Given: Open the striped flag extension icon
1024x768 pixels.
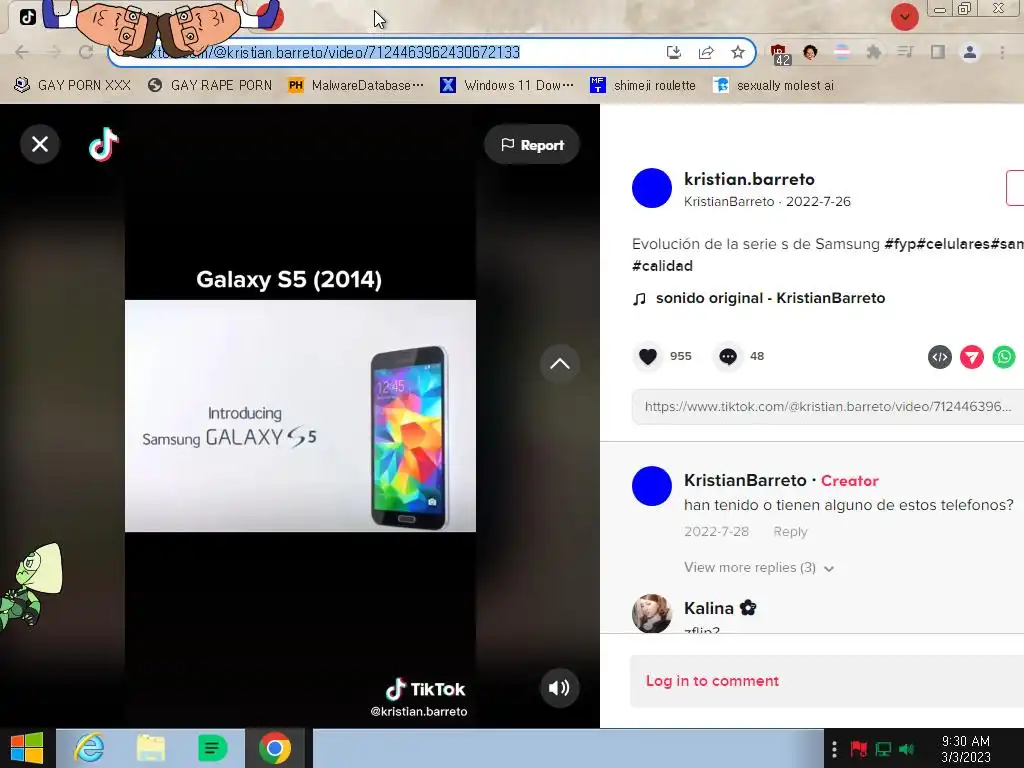Looking at the screenshot, I should [842, 52].
